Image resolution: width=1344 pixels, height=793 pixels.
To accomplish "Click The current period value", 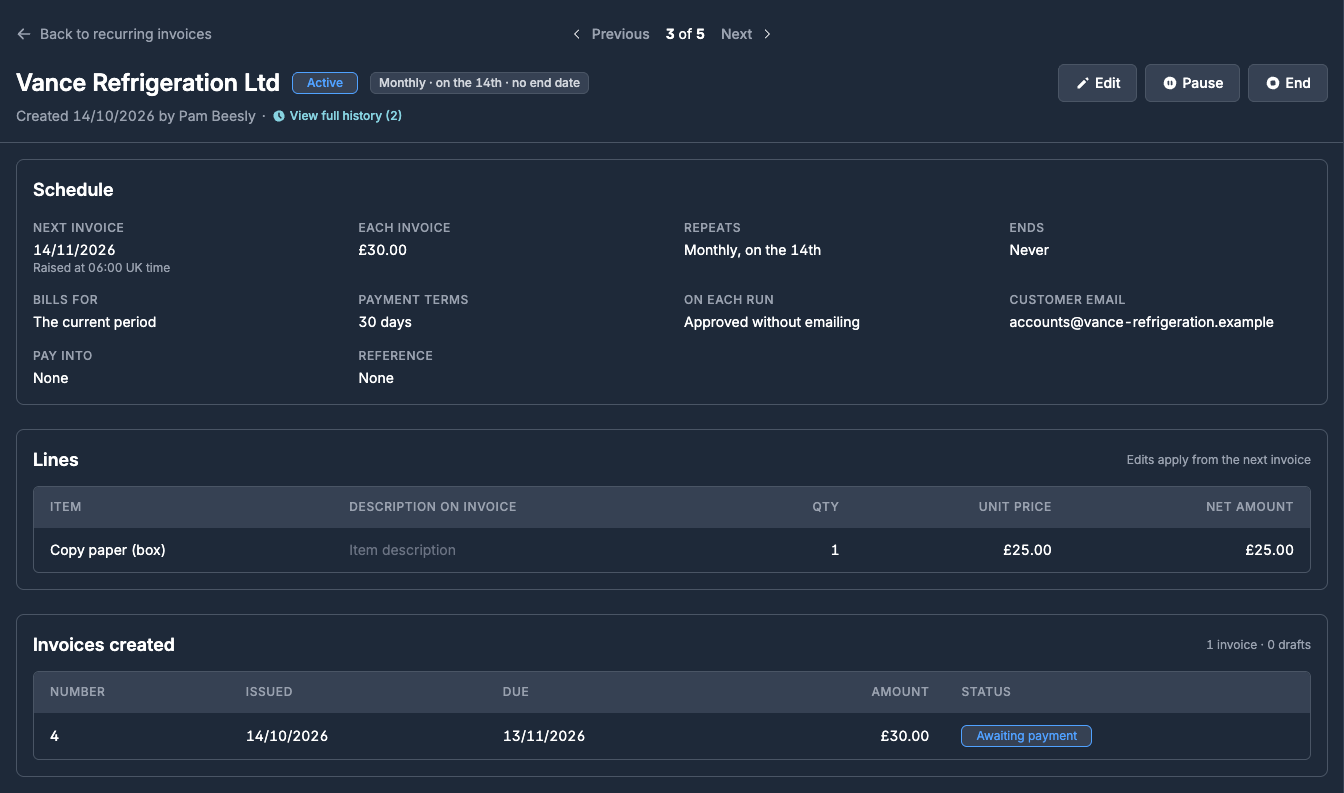I will 94,322.
